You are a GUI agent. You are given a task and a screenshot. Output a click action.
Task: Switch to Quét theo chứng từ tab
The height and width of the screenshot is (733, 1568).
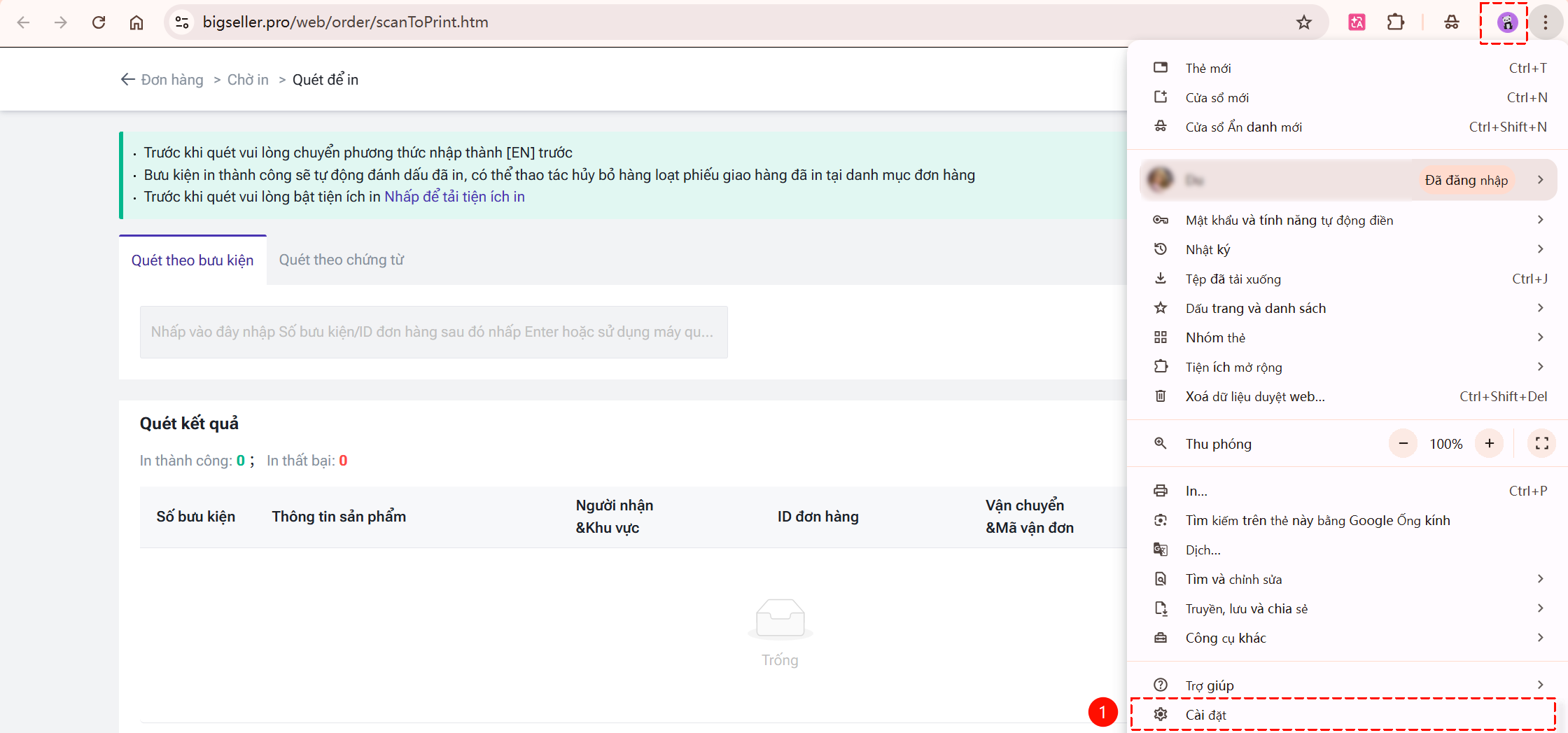click(342, 260)
